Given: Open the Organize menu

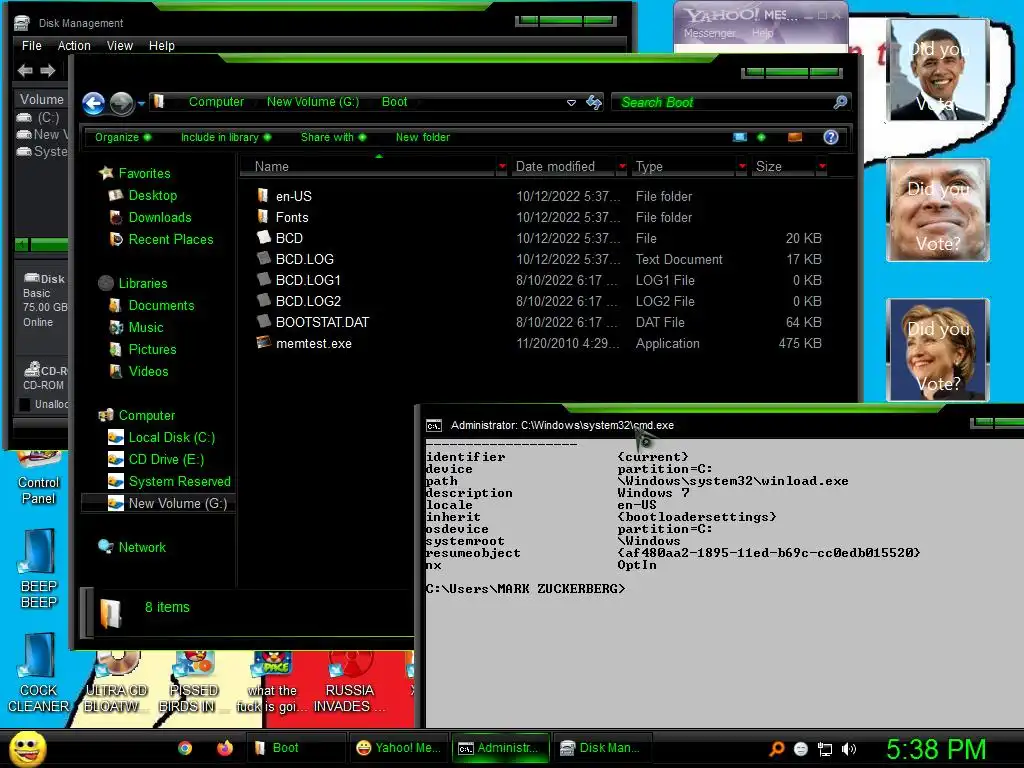Looking at the screenshot, I should [123, 137].
